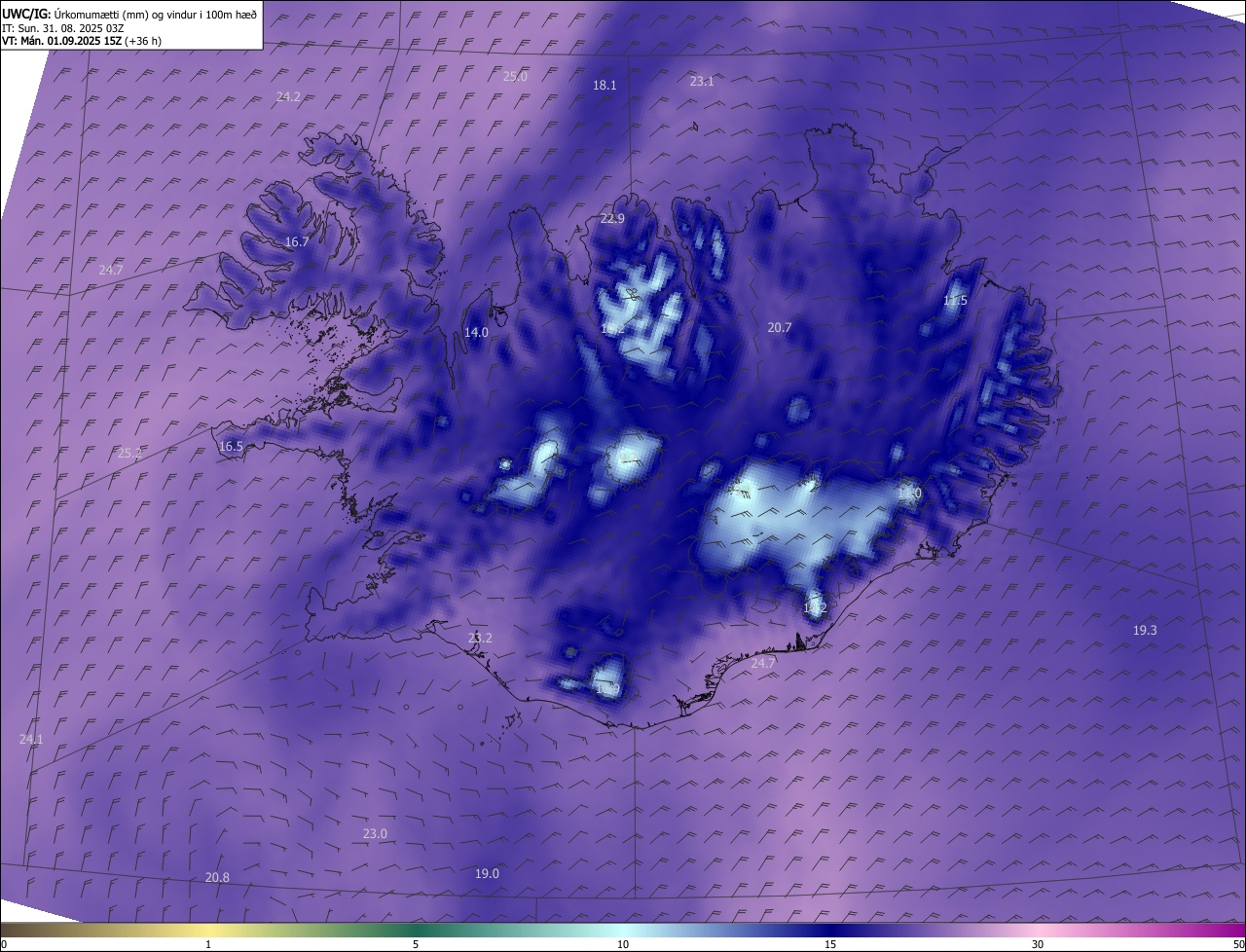Click the 23.1 value label

(x=702, y=81)
